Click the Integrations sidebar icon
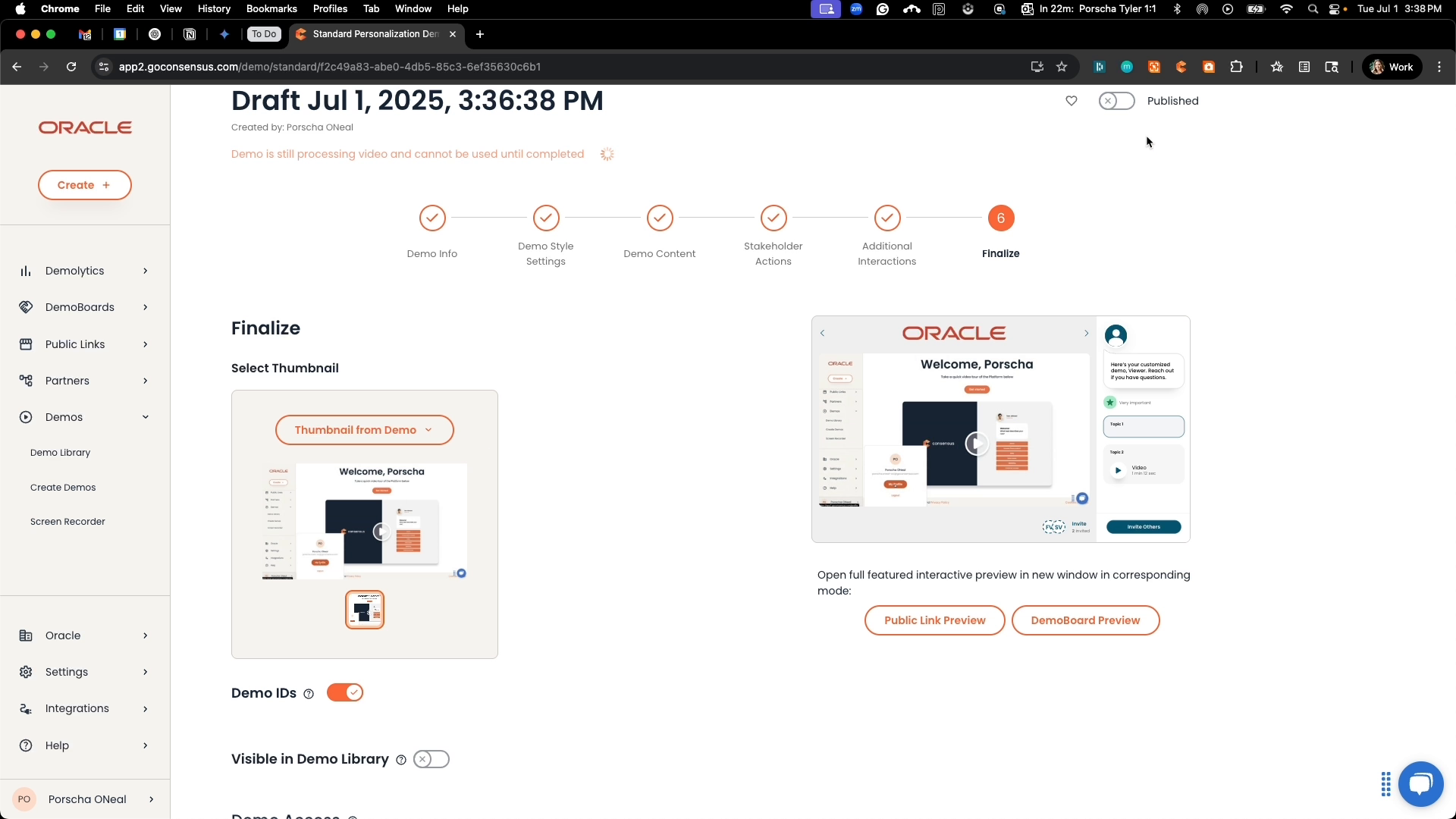The image size is (1456, 819). (25, 708)
